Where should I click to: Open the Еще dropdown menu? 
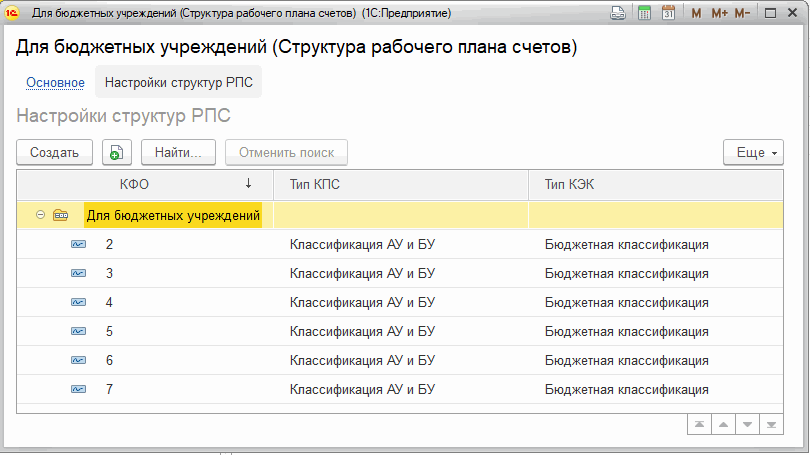pos(753,153)
